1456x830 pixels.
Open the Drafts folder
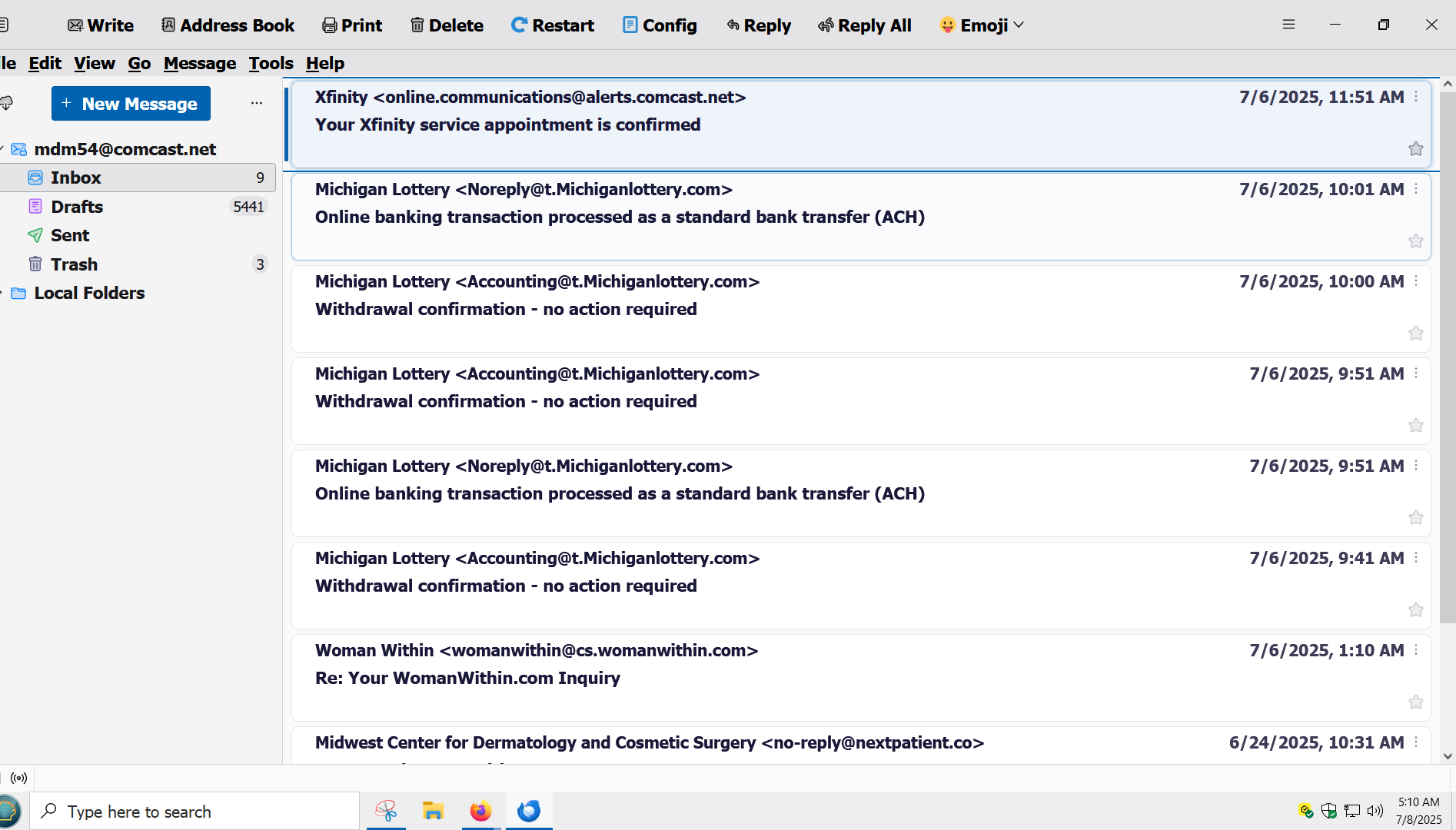(138, 207)
